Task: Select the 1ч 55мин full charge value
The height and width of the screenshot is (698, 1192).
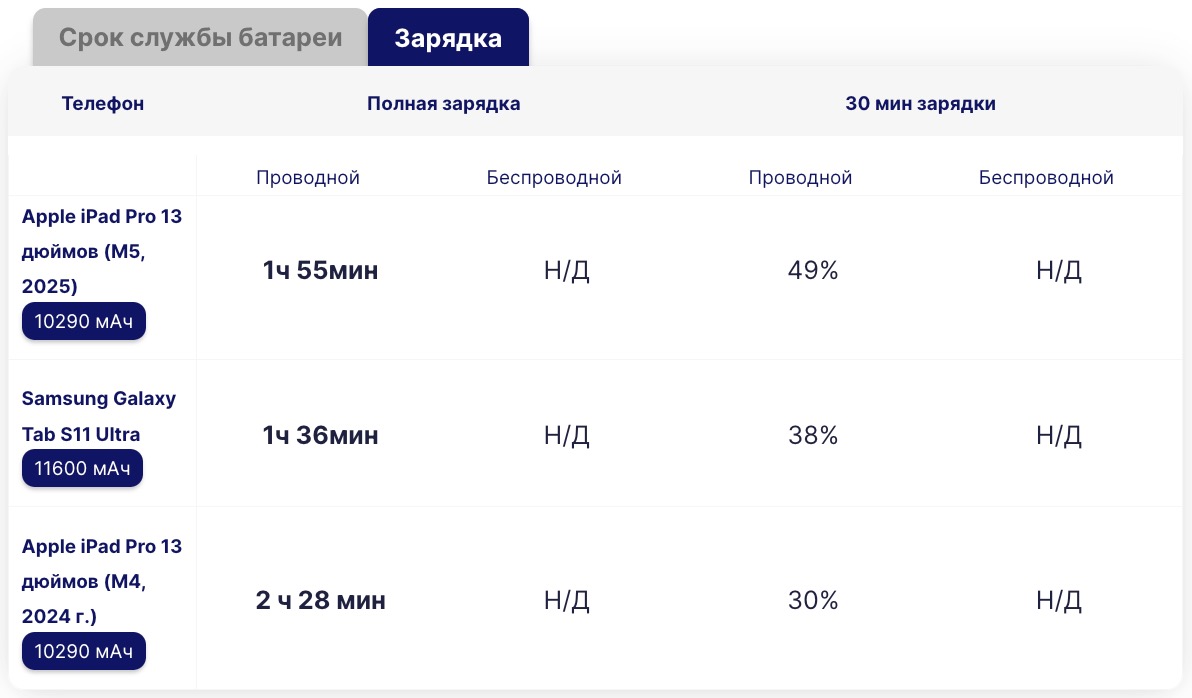Action: coord(320,270)
